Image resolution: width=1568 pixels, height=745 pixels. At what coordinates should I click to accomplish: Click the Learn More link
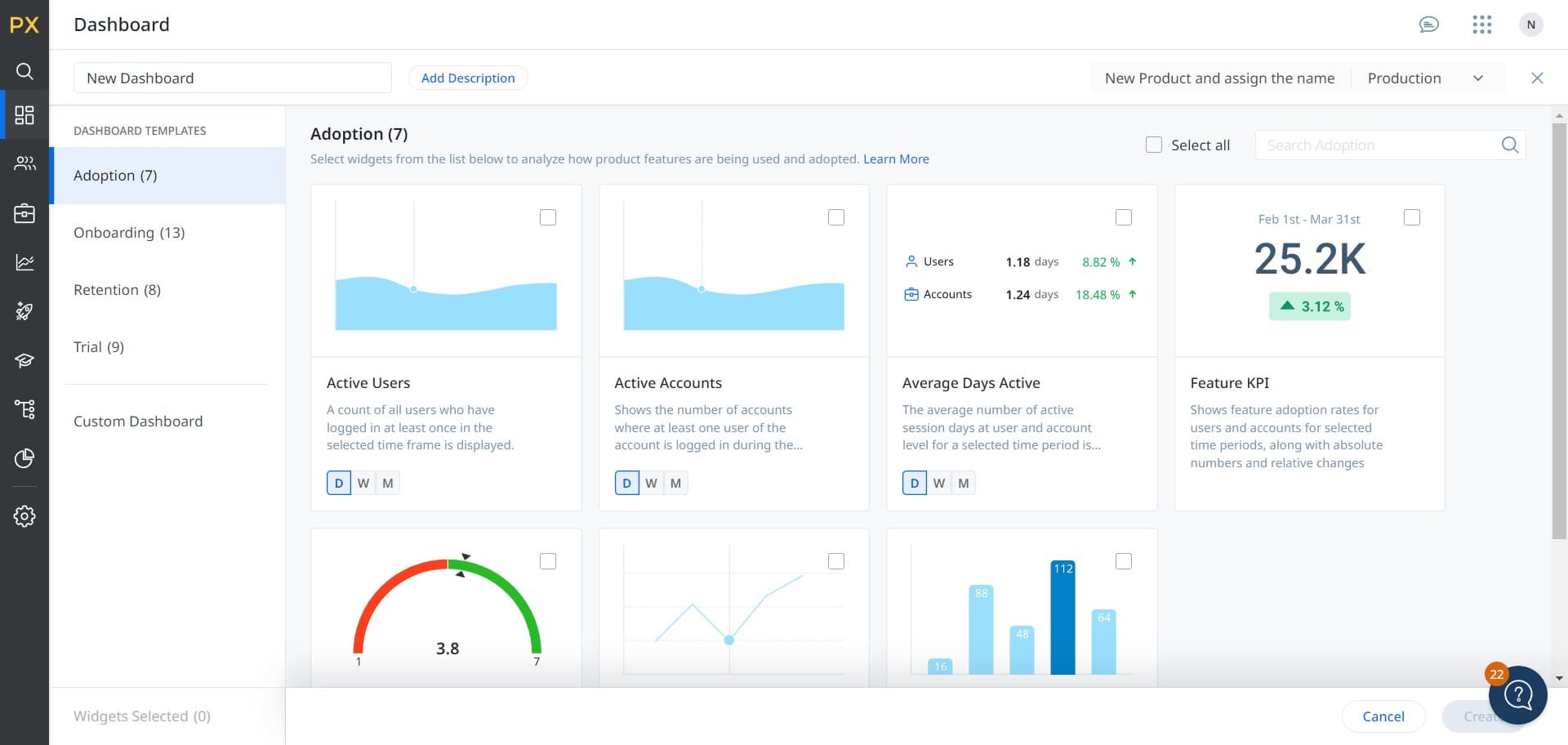(x=896, y=158)
